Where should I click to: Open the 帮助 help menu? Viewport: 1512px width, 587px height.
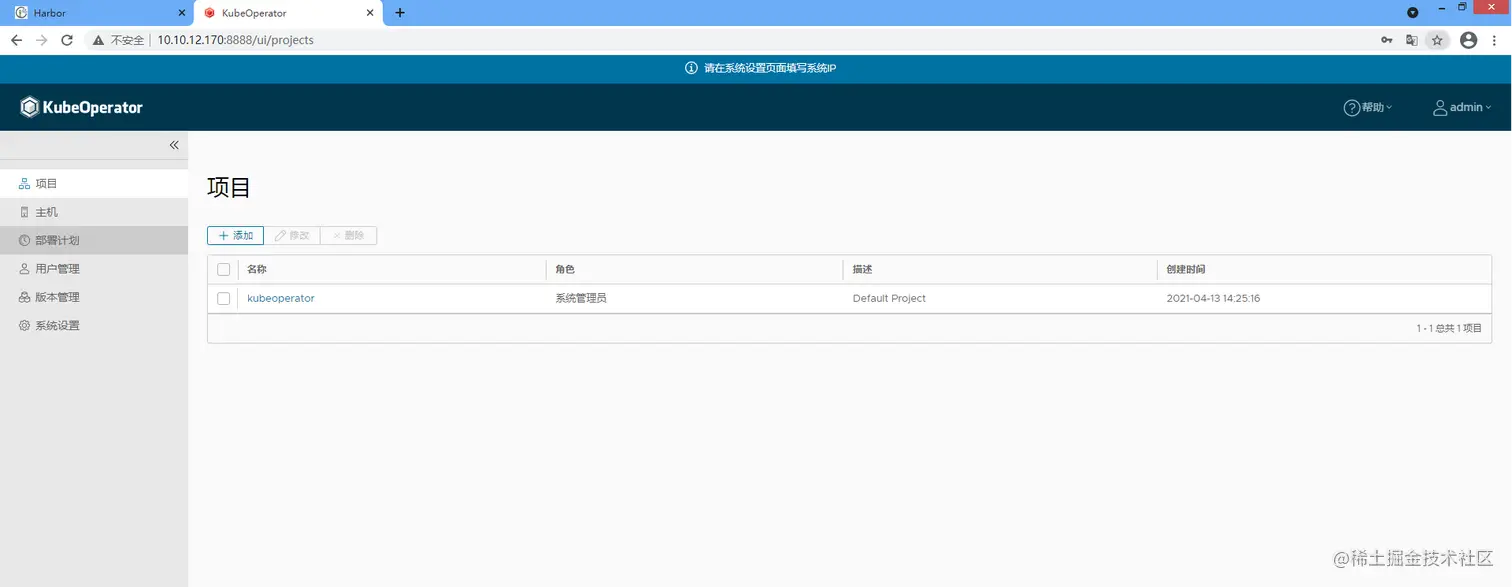[1367, 107]
